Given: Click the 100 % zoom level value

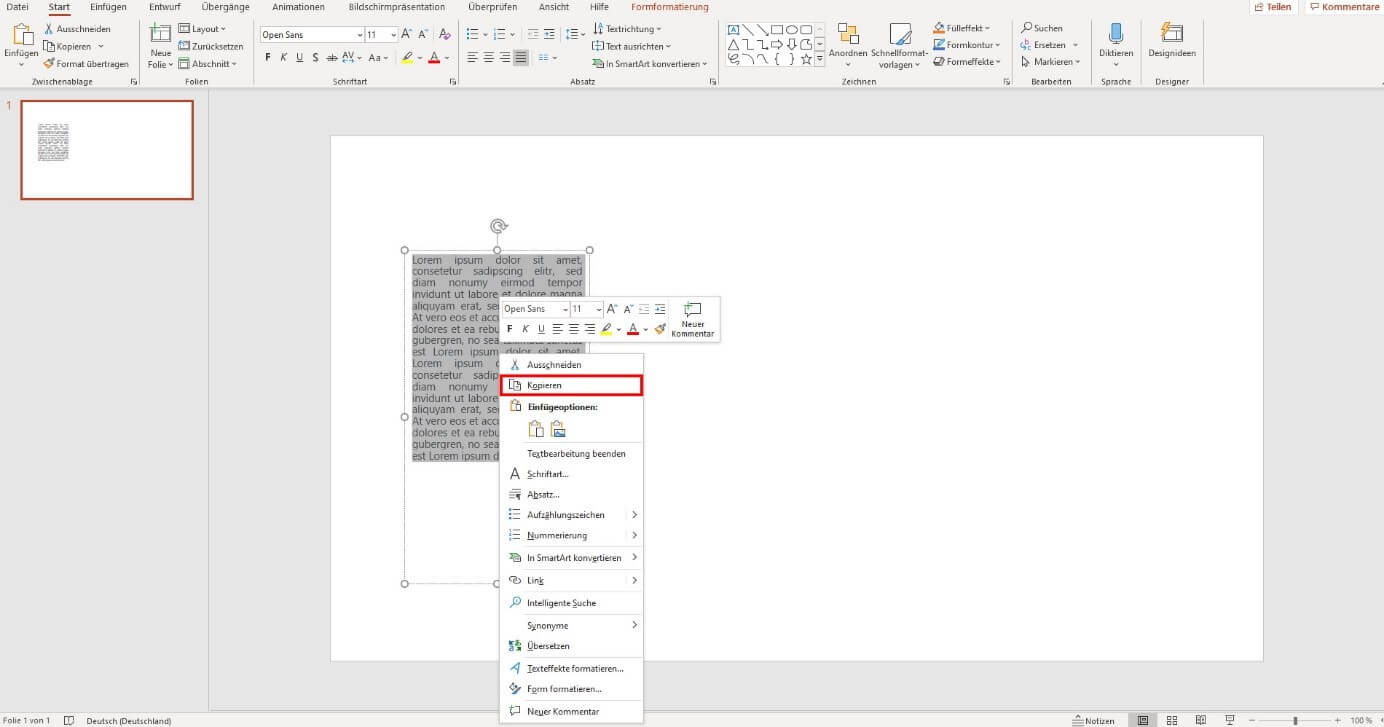Looking at the screenshot, I should pos(1362,720).
